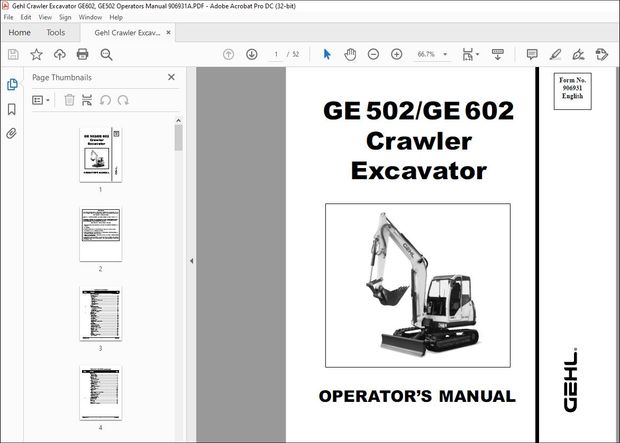Open the Help menu
The image size is (620, 443).
116,17
